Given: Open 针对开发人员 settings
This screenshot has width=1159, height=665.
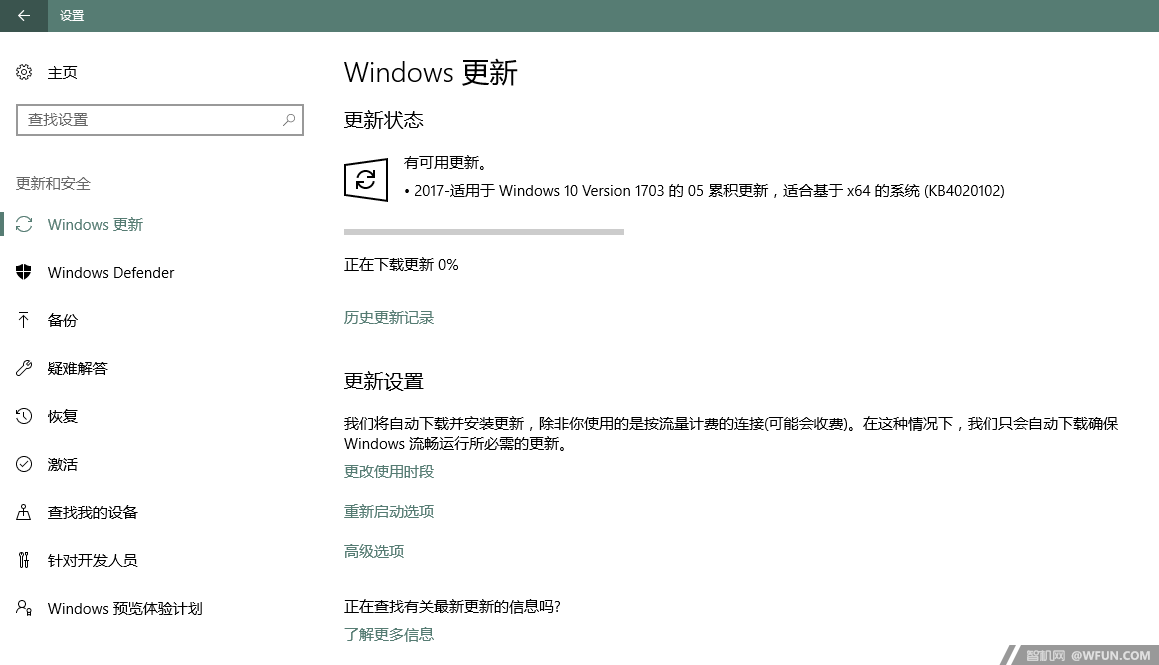Looking at the screenshot, I should point(92,560).
